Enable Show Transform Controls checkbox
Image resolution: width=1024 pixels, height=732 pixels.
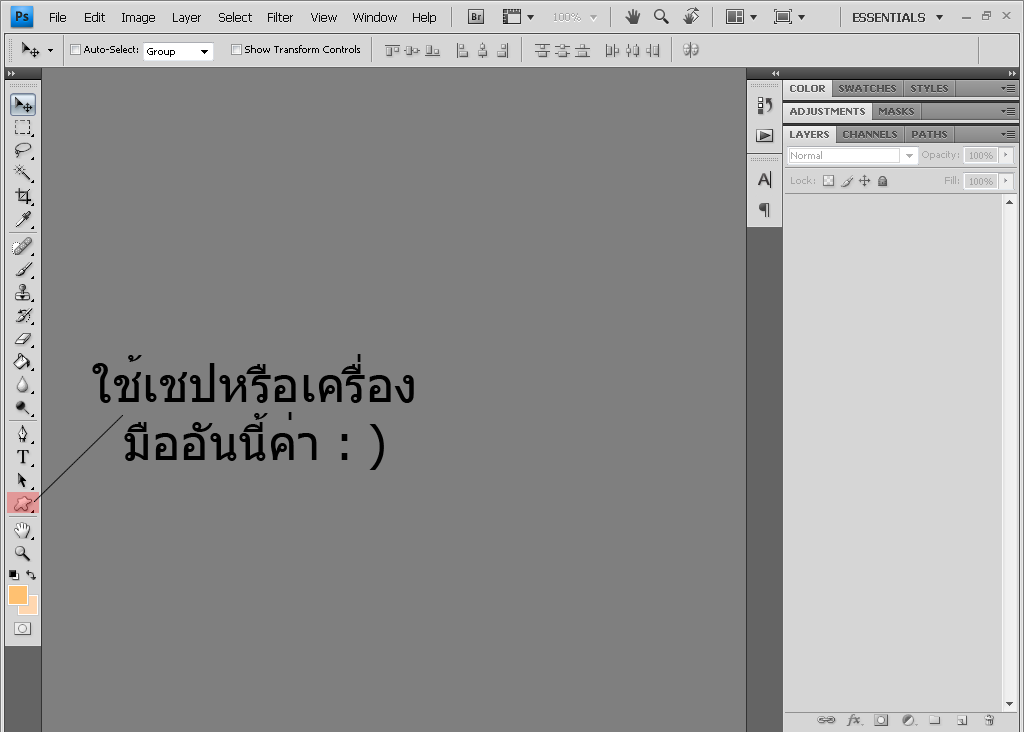pyautogui.click(x=236, y=50)
